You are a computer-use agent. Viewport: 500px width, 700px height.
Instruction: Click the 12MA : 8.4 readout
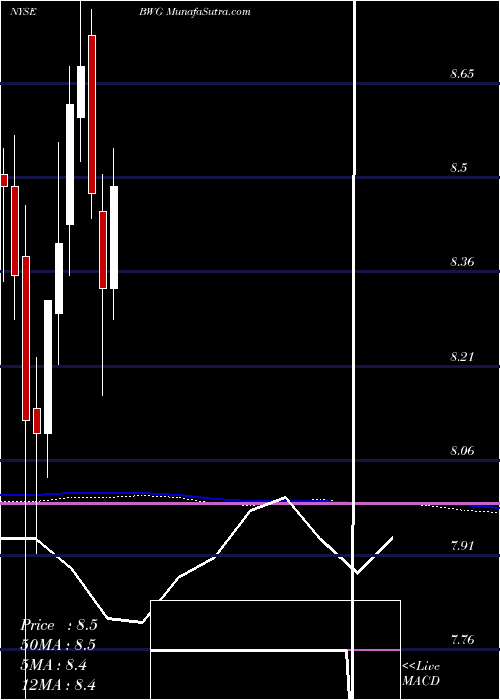tap(58, 685)
